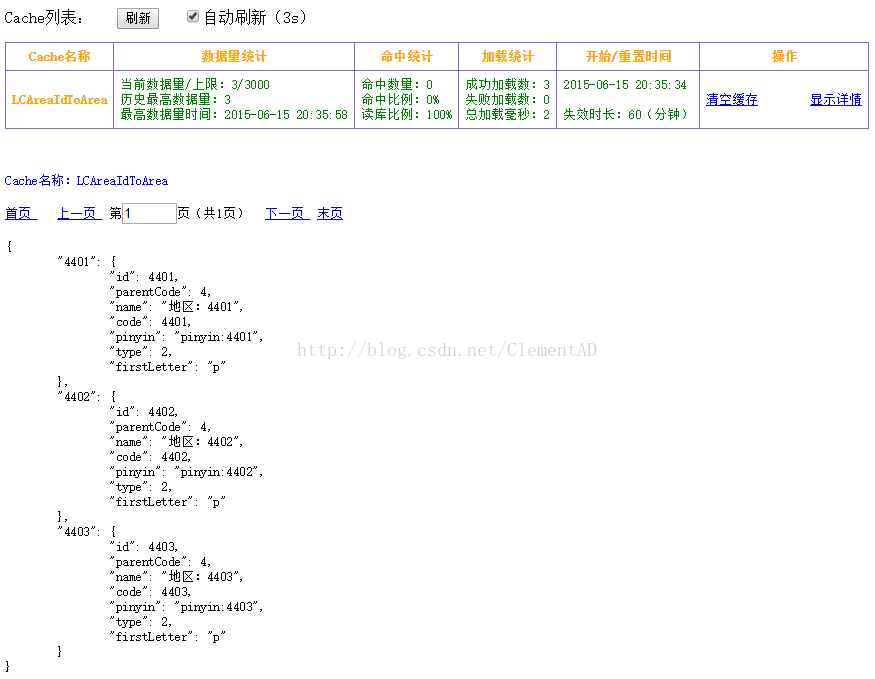The image size is (875, 679).
Task: Select the LCAreaIdToArea cache name cell
Action: (x=59, y=100)
